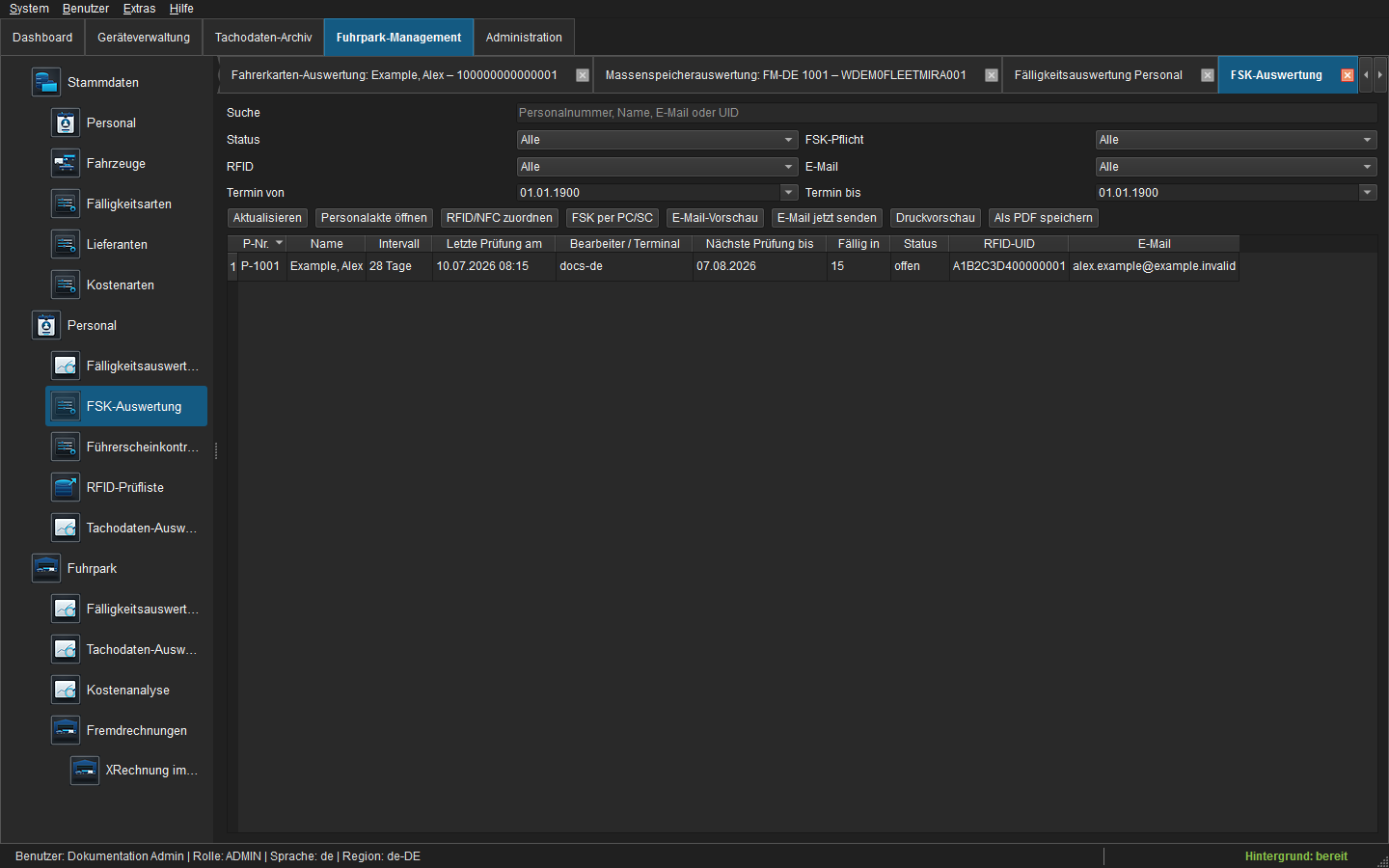Open the System menu
The height and width of the screenshot is (868, 1389).
click(29, 9)
